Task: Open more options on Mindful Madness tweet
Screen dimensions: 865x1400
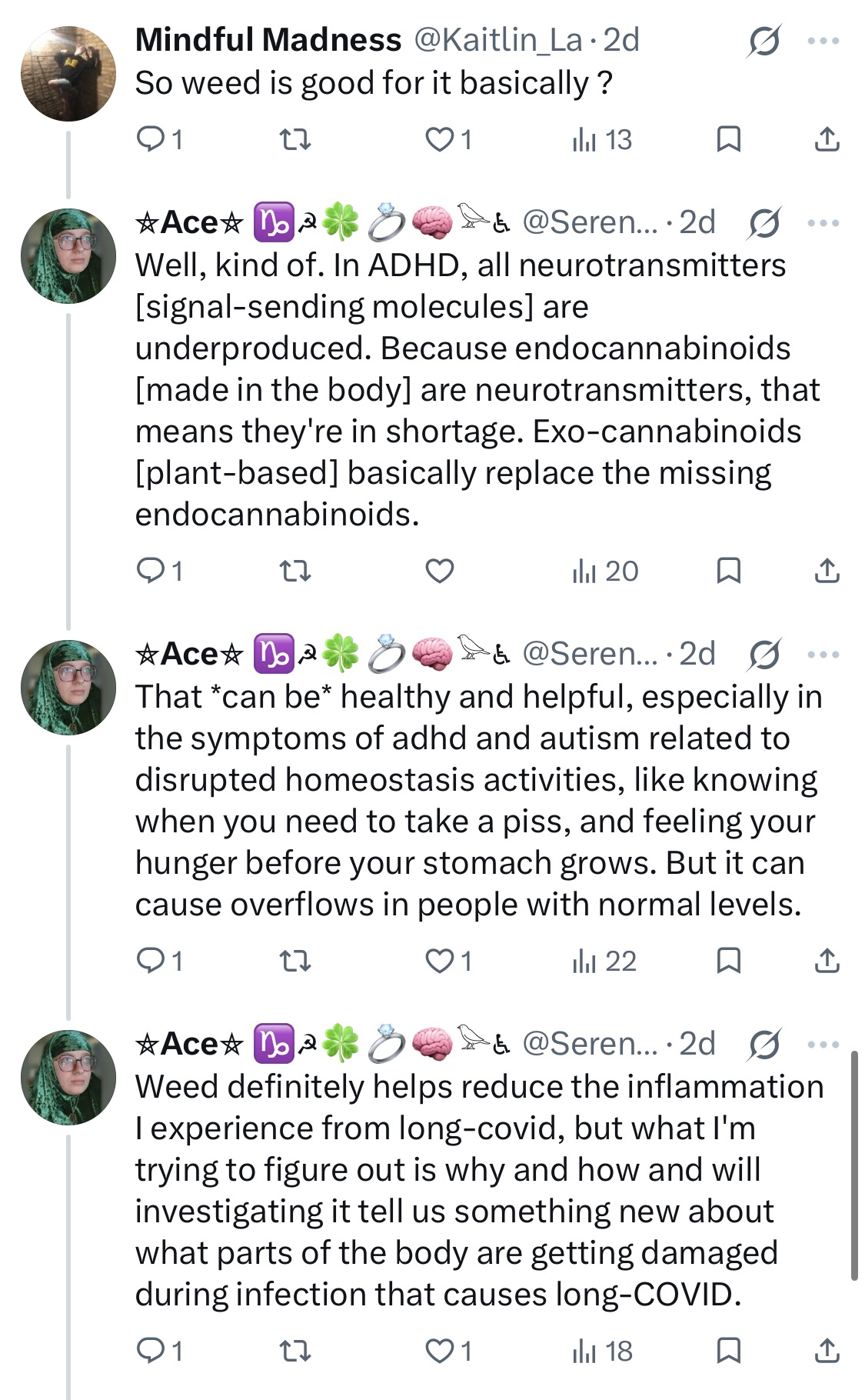Action: [823, 40]
